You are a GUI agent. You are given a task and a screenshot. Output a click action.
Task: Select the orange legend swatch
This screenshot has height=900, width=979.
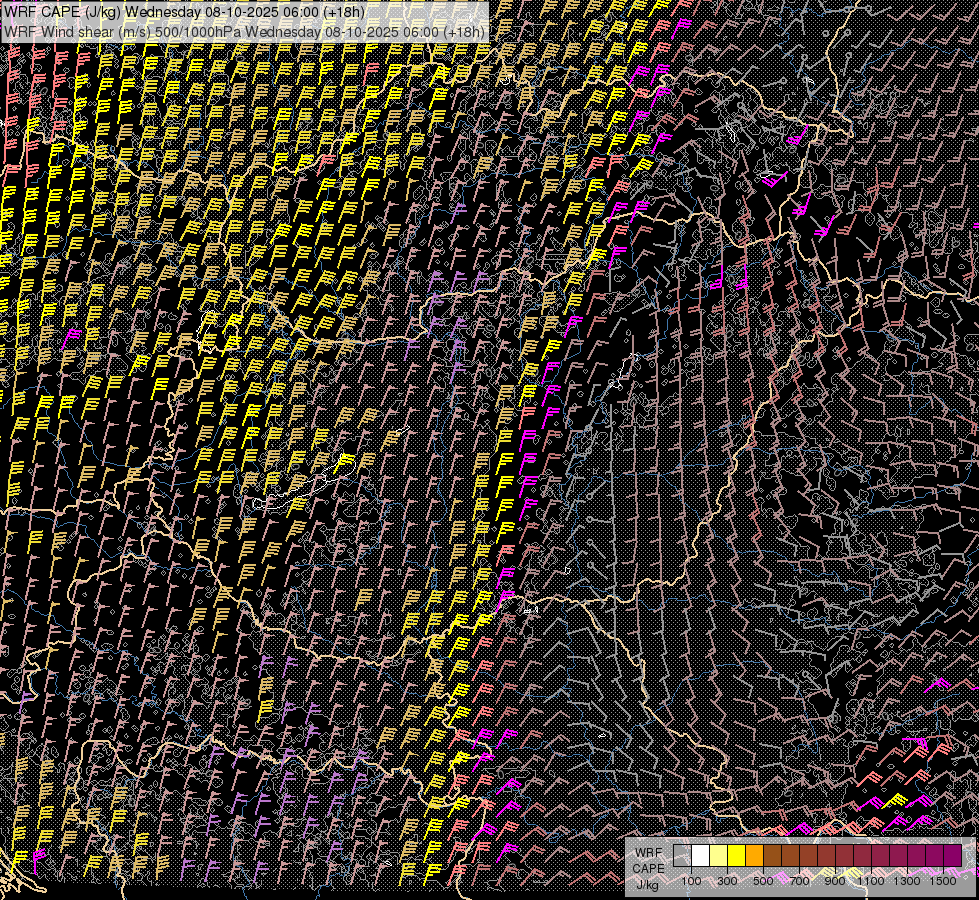(x=754, y=855)
